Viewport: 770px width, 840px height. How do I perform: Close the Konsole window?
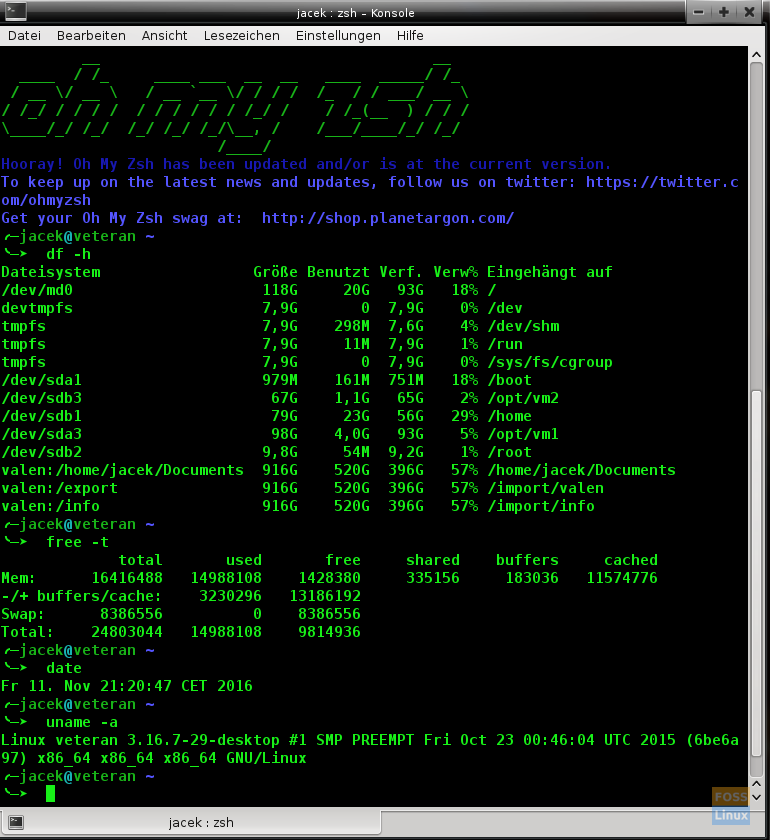(749, 12)
